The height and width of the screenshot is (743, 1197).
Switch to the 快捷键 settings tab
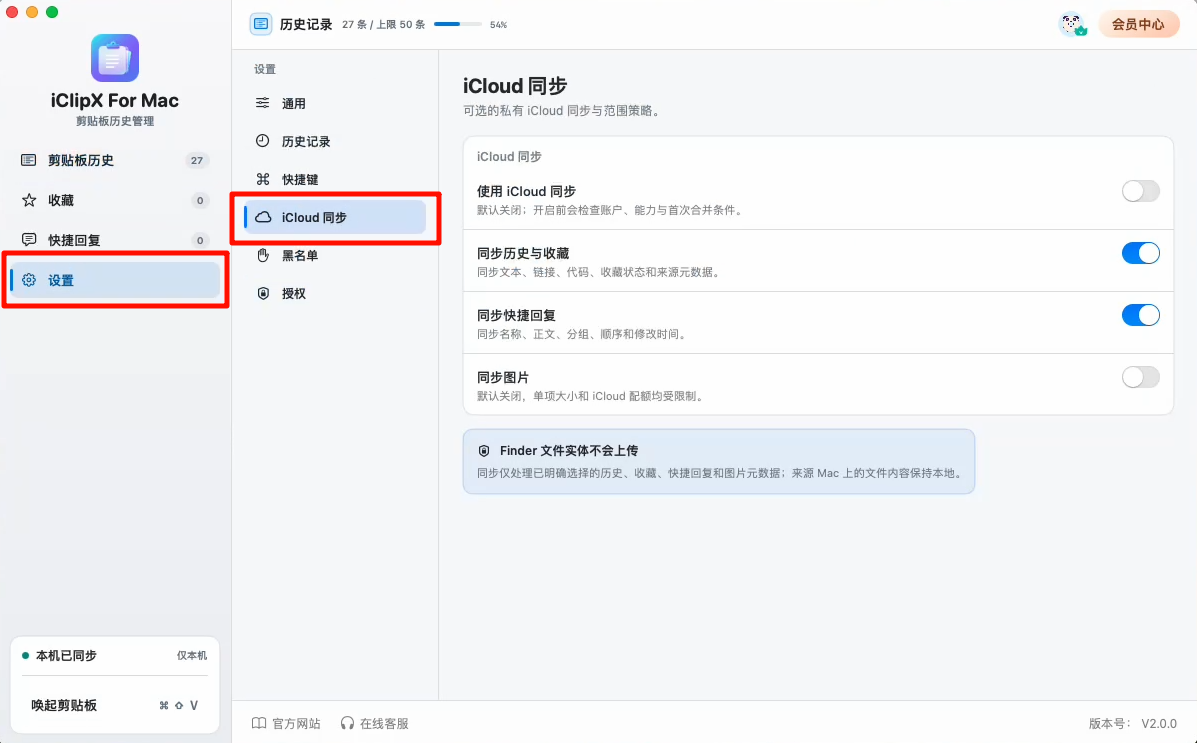(x=335, y=179)
